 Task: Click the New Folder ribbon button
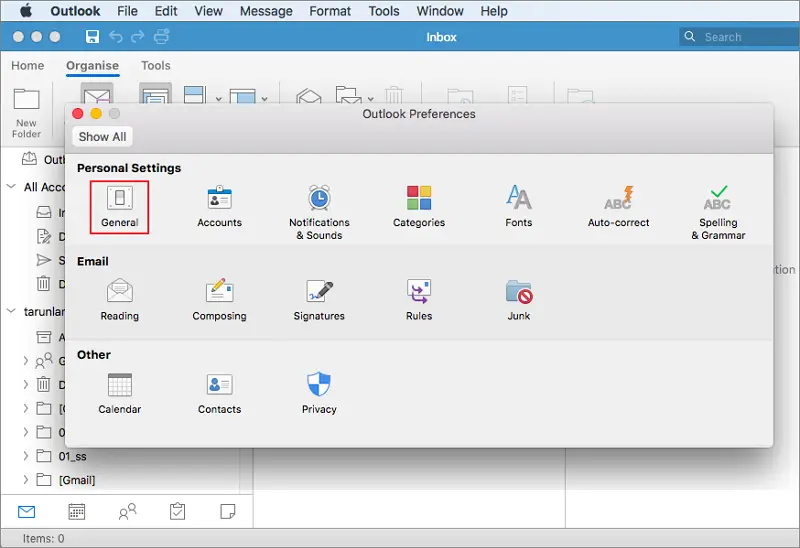pos(27,113)
